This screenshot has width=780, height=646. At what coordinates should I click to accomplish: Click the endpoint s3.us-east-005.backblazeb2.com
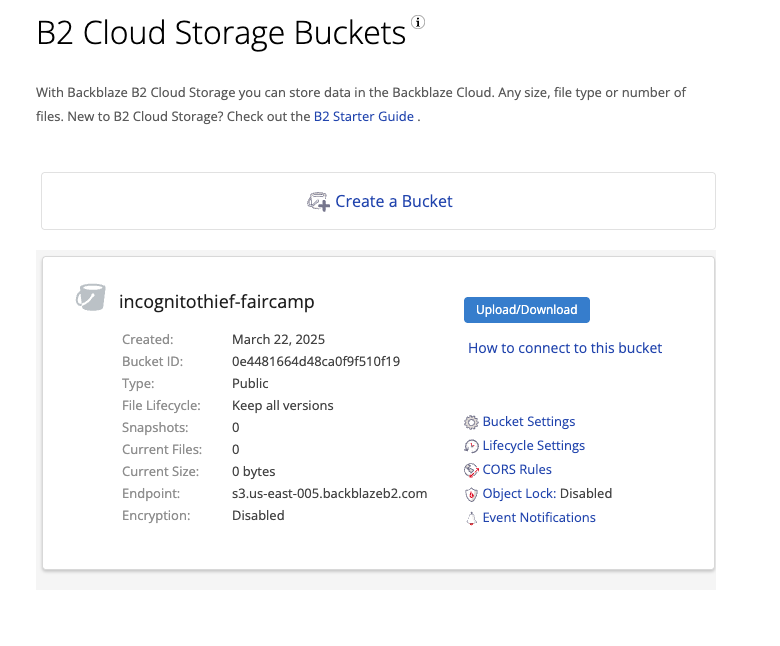click(x=329, y=494)
